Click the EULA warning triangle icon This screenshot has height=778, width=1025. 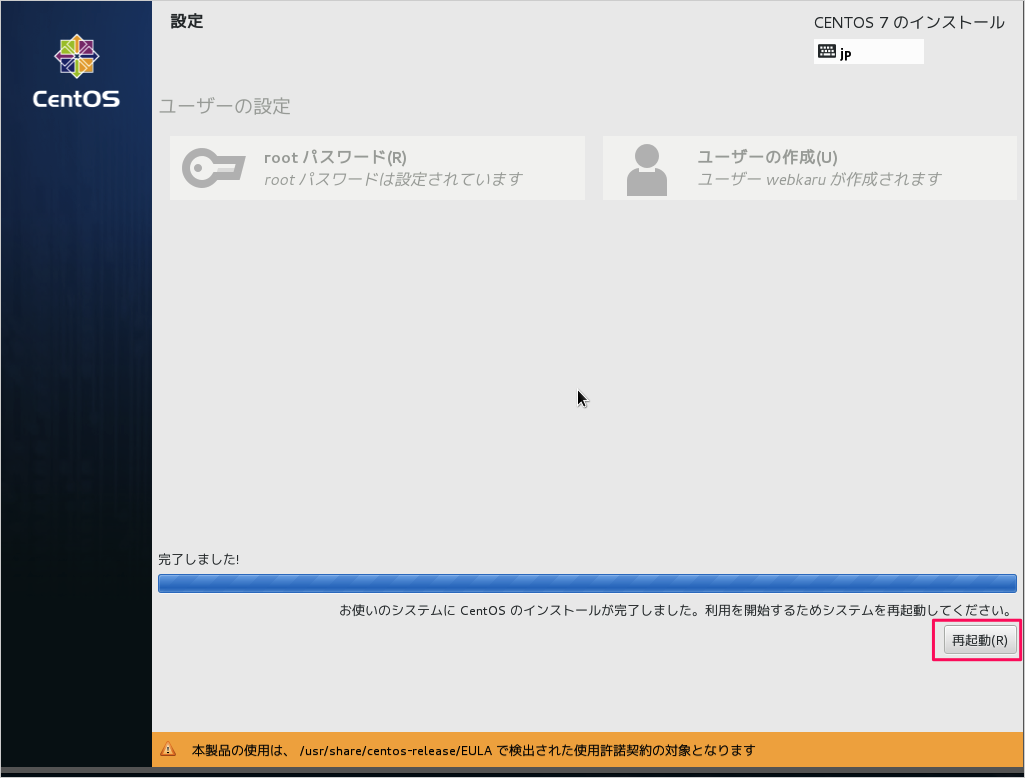(168, 749)
